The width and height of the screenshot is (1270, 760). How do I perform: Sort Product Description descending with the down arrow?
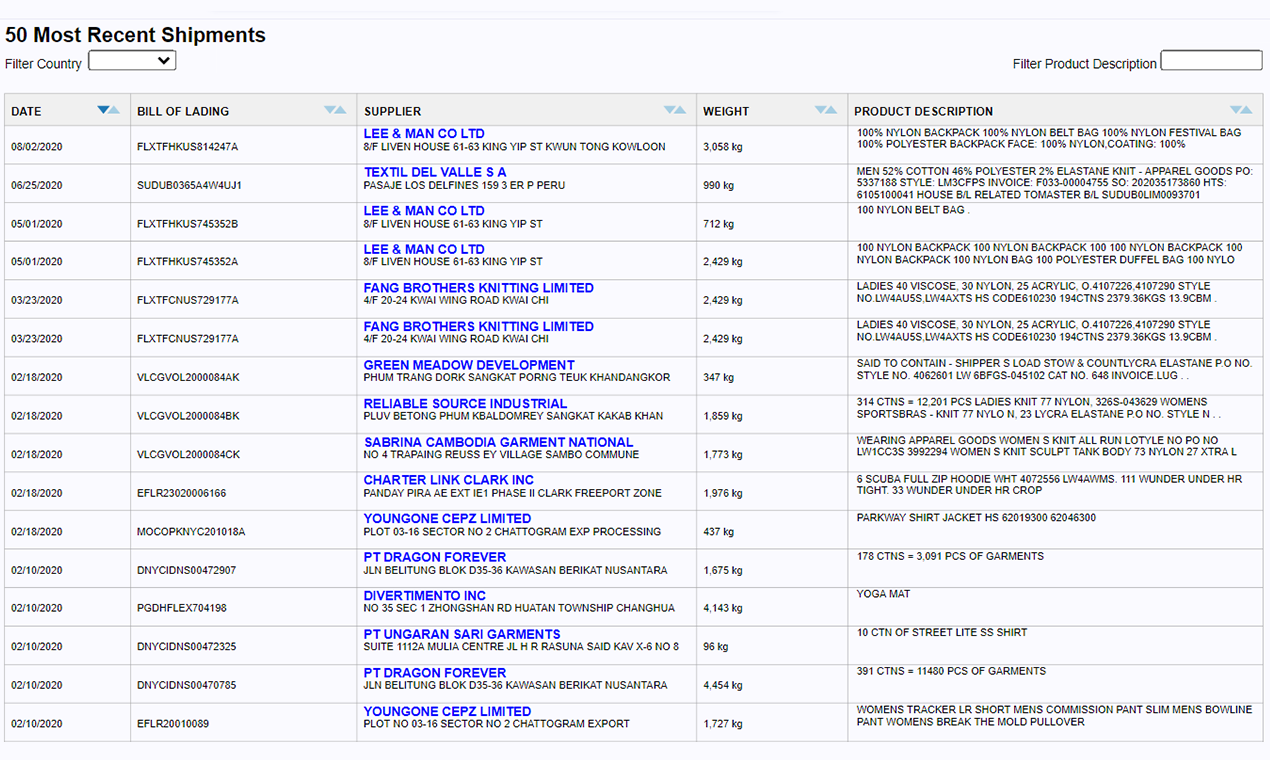point(1236,110)
